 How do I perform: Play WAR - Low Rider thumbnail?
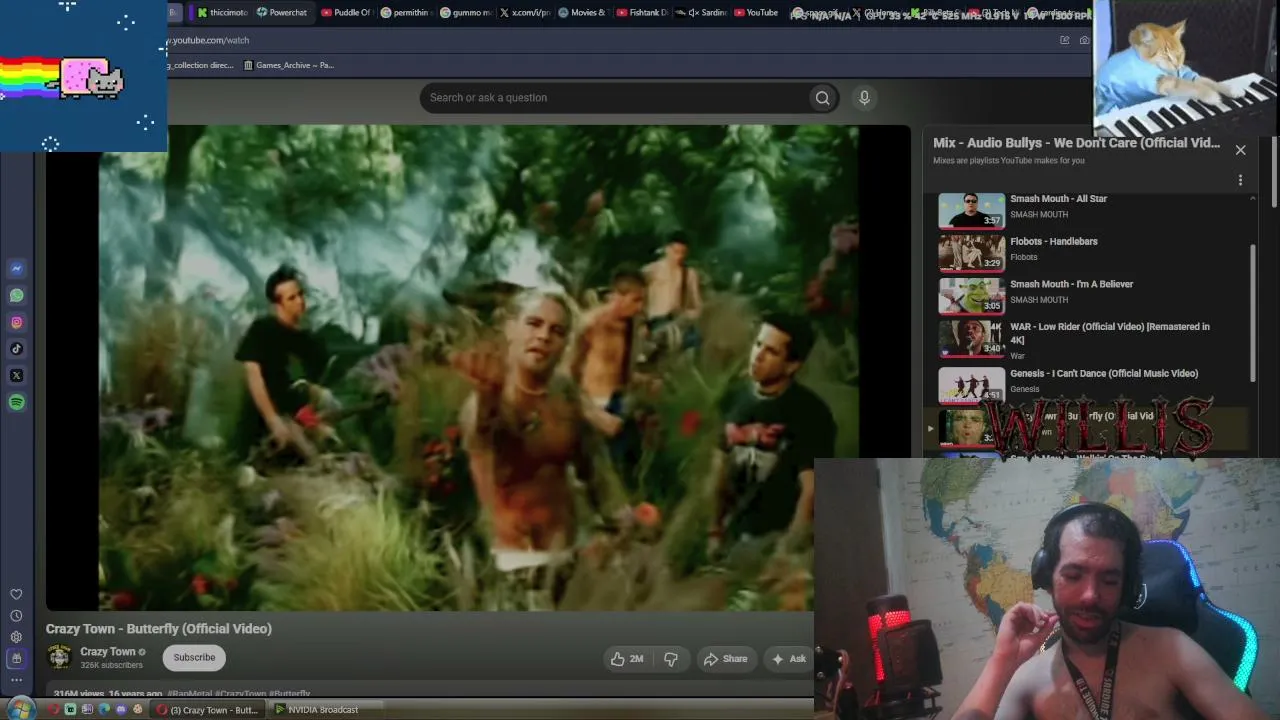(971, 338)
